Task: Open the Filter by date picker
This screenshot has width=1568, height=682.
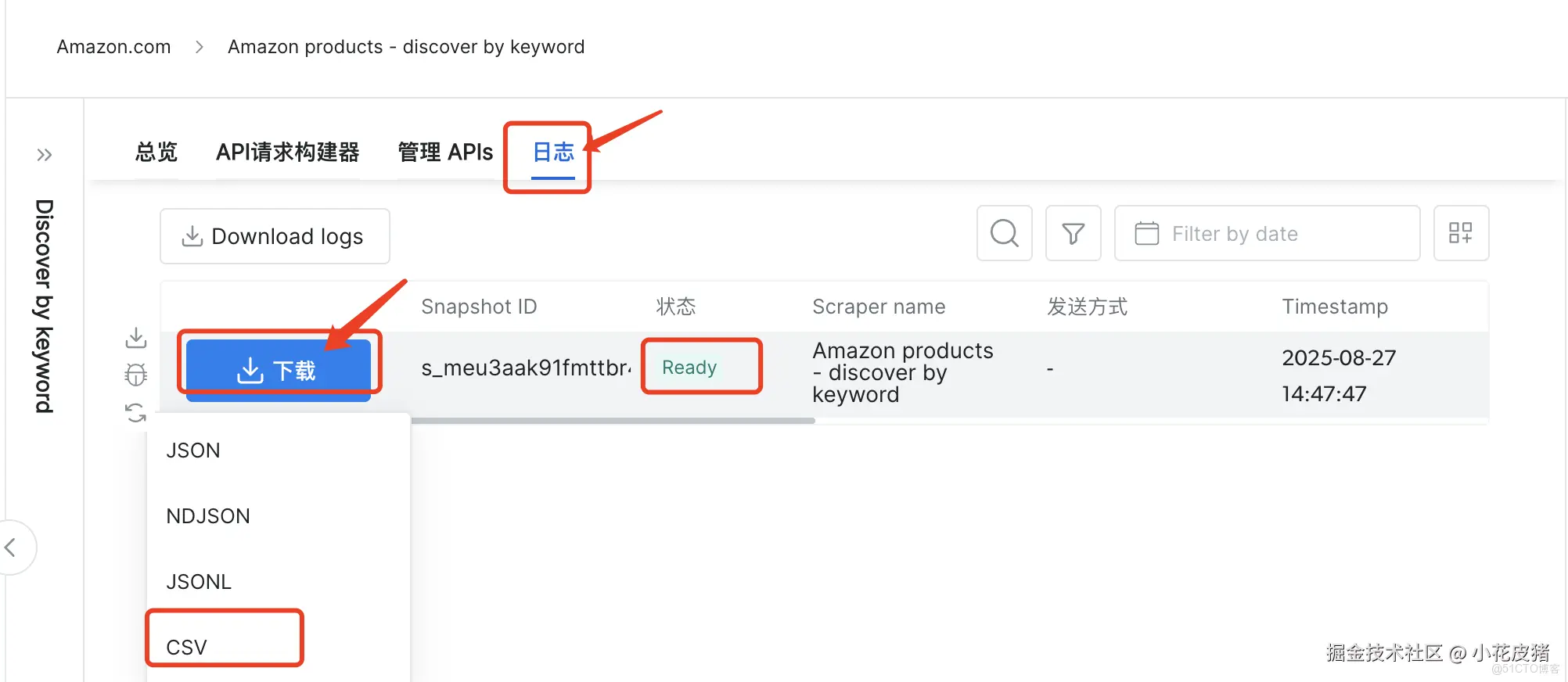Action: click(x=1266, y=233)
